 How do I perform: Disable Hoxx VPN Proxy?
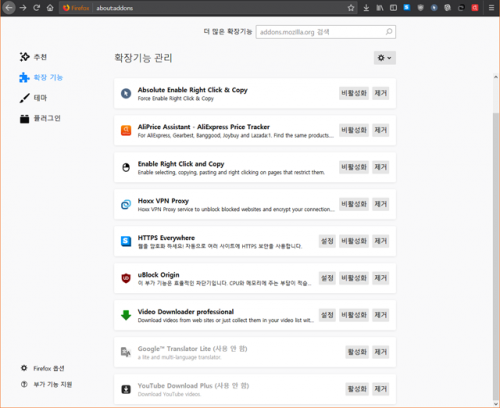pyautogui.click(x=354, y=204)
